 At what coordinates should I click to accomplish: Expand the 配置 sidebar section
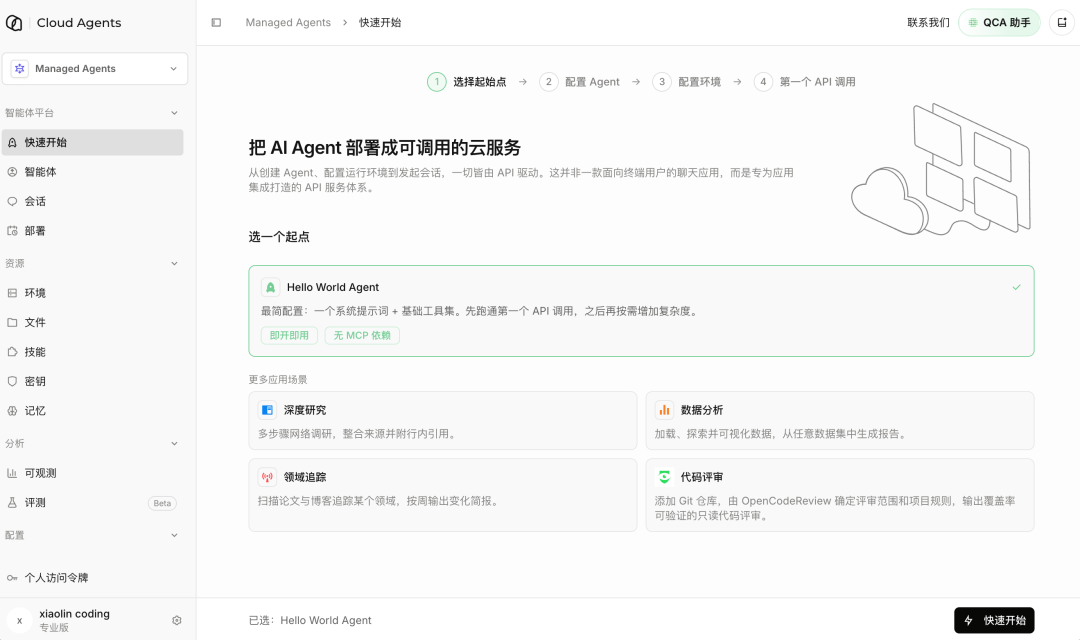point(174,535)
